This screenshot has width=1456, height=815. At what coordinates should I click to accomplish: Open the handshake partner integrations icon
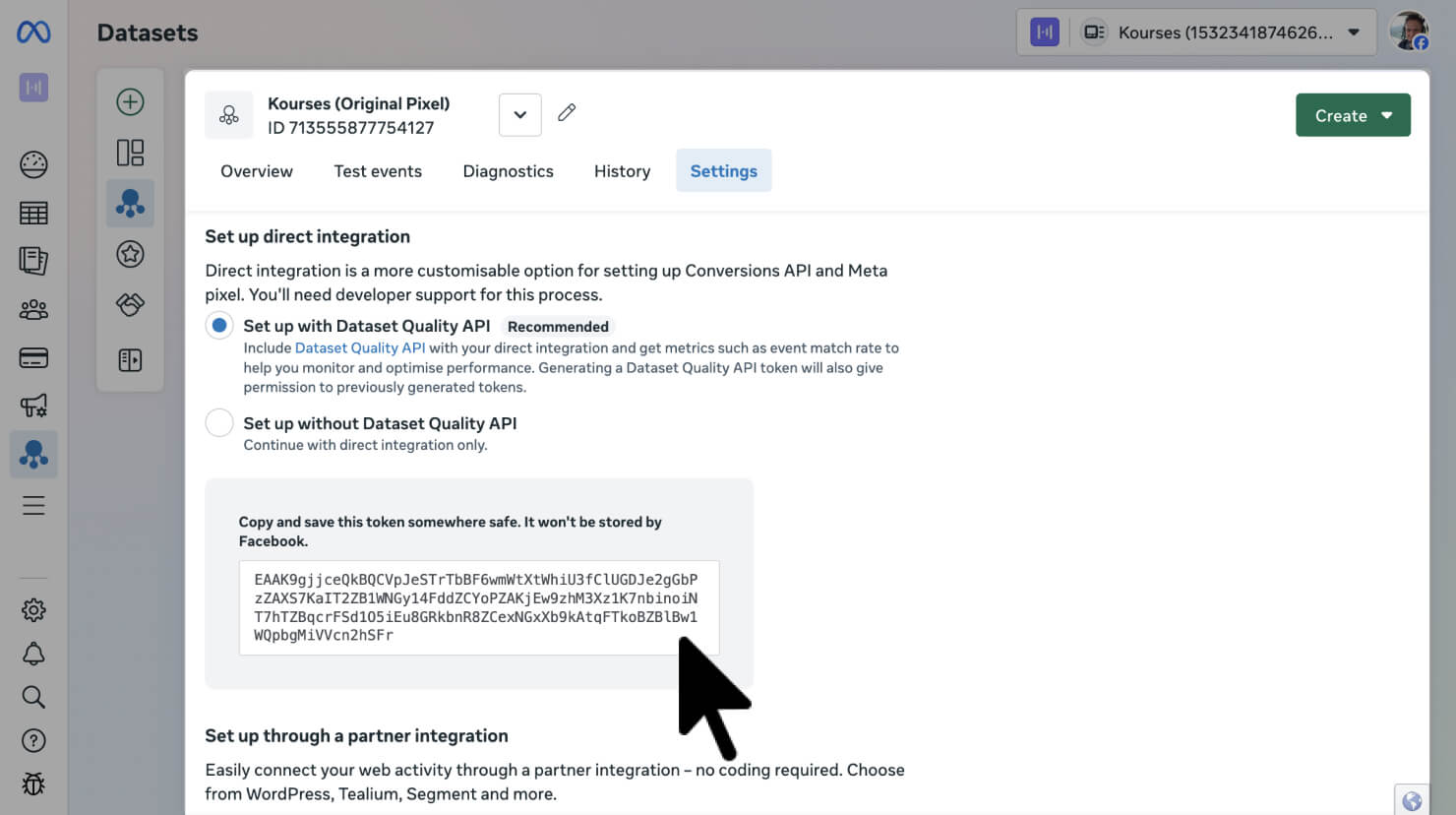[130, 305]
